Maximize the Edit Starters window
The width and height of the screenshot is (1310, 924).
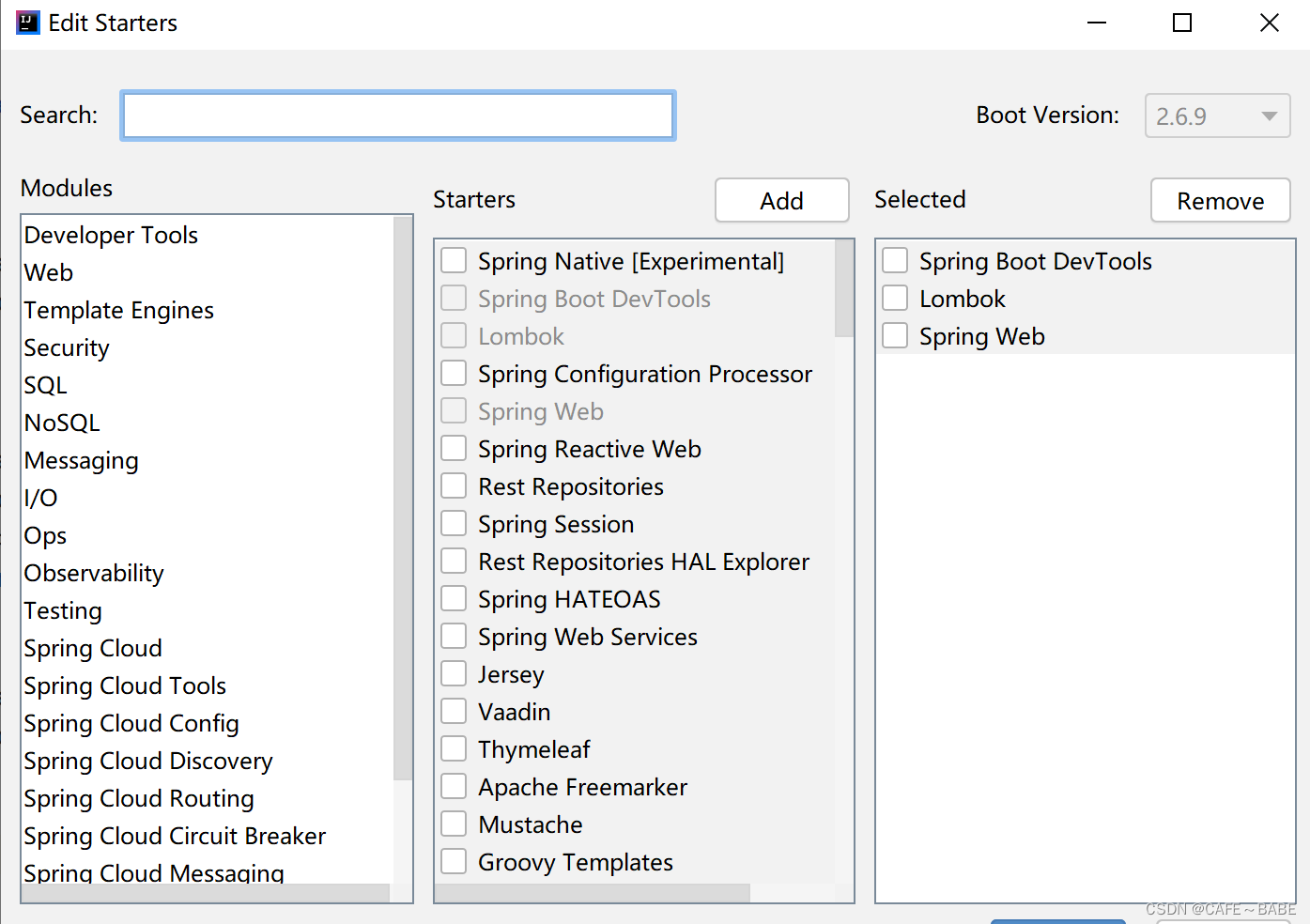[1182, 23]
